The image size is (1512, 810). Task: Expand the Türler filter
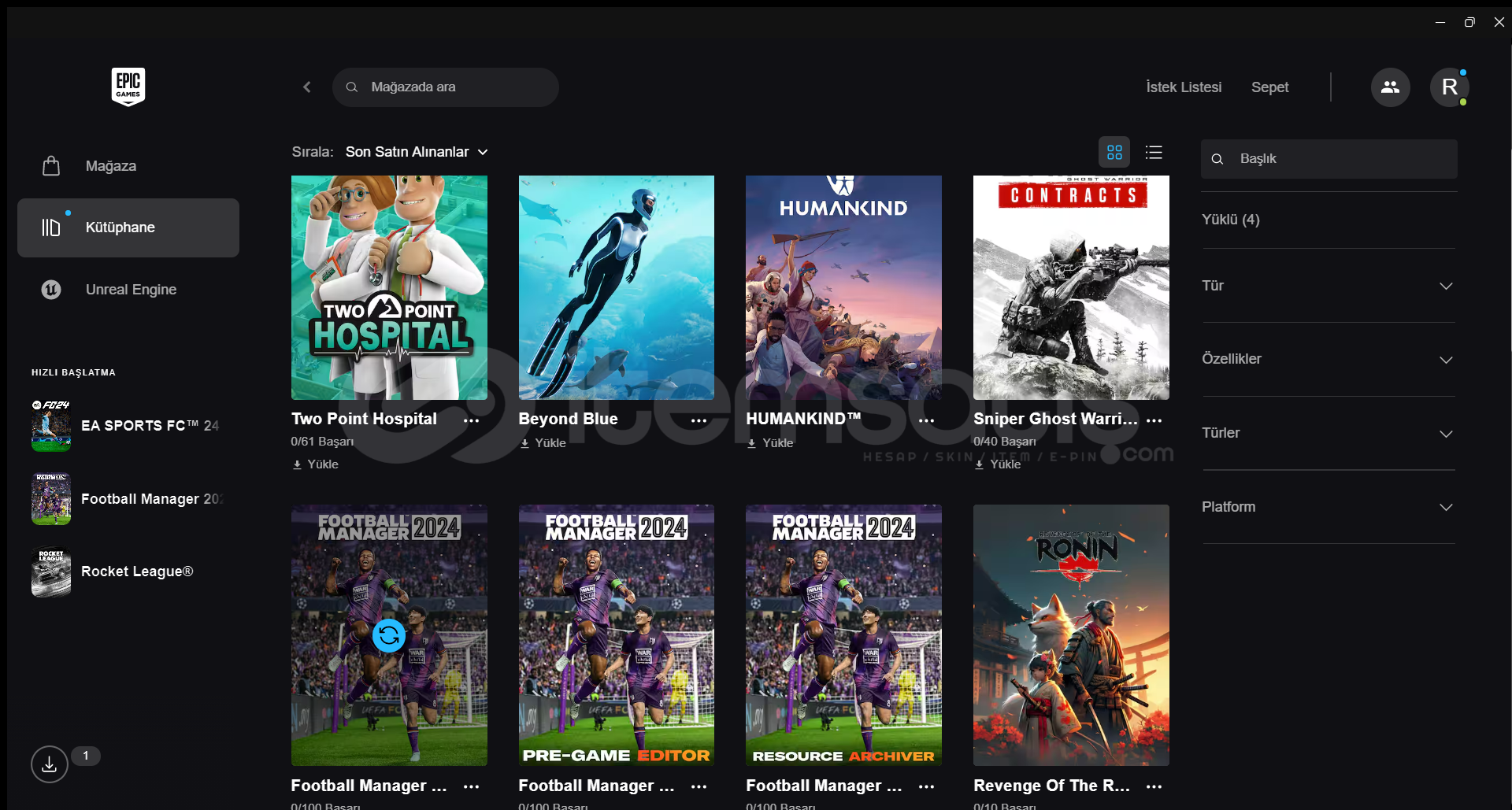1329,433
